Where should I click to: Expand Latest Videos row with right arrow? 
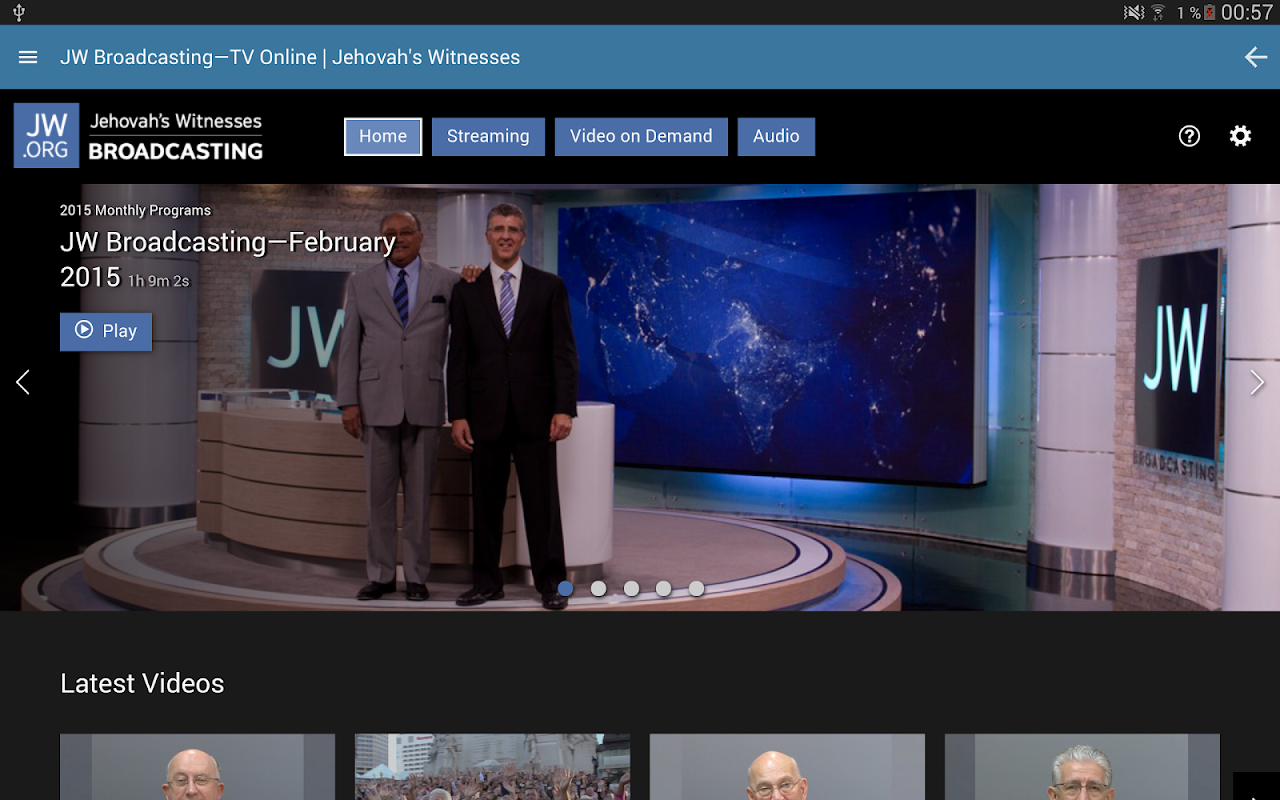click(1256, 787)
